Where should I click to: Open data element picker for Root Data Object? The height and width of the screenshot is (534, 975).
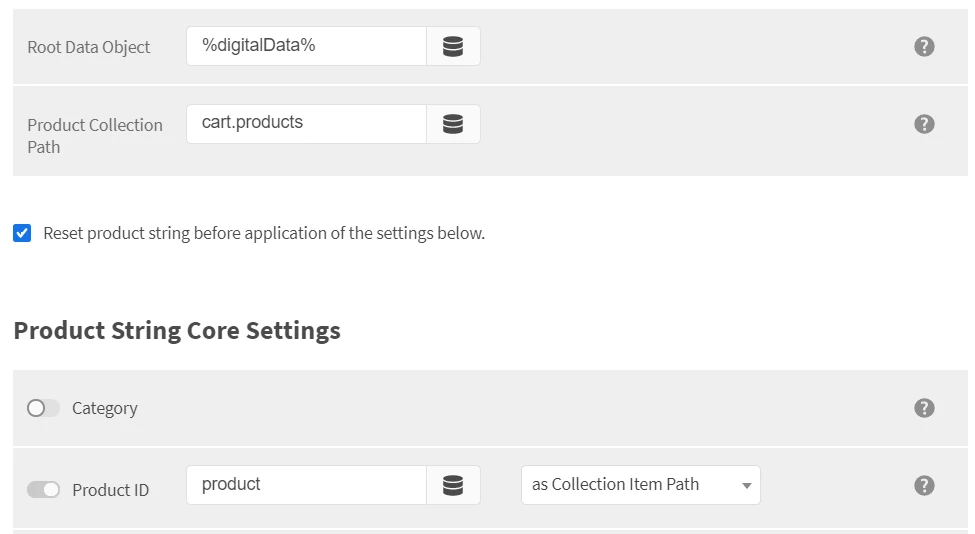[x=453, y=46]
